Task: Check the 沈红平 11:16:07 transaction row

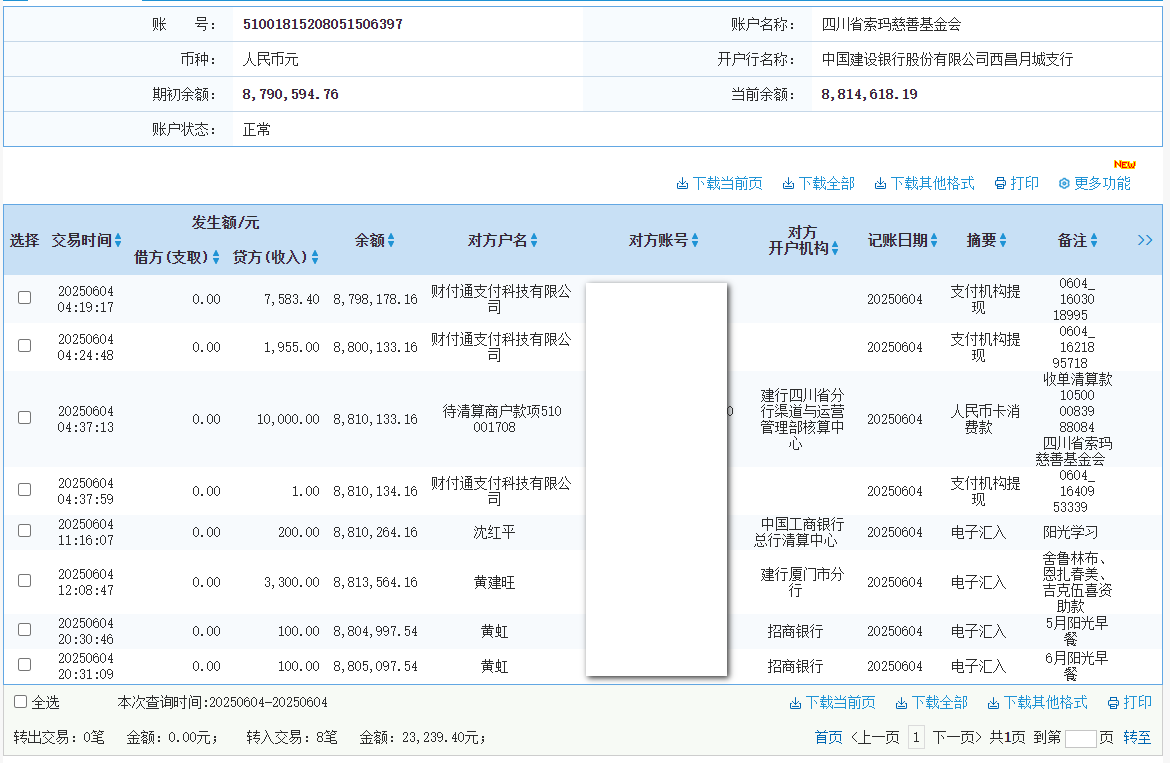Action: 25,530
